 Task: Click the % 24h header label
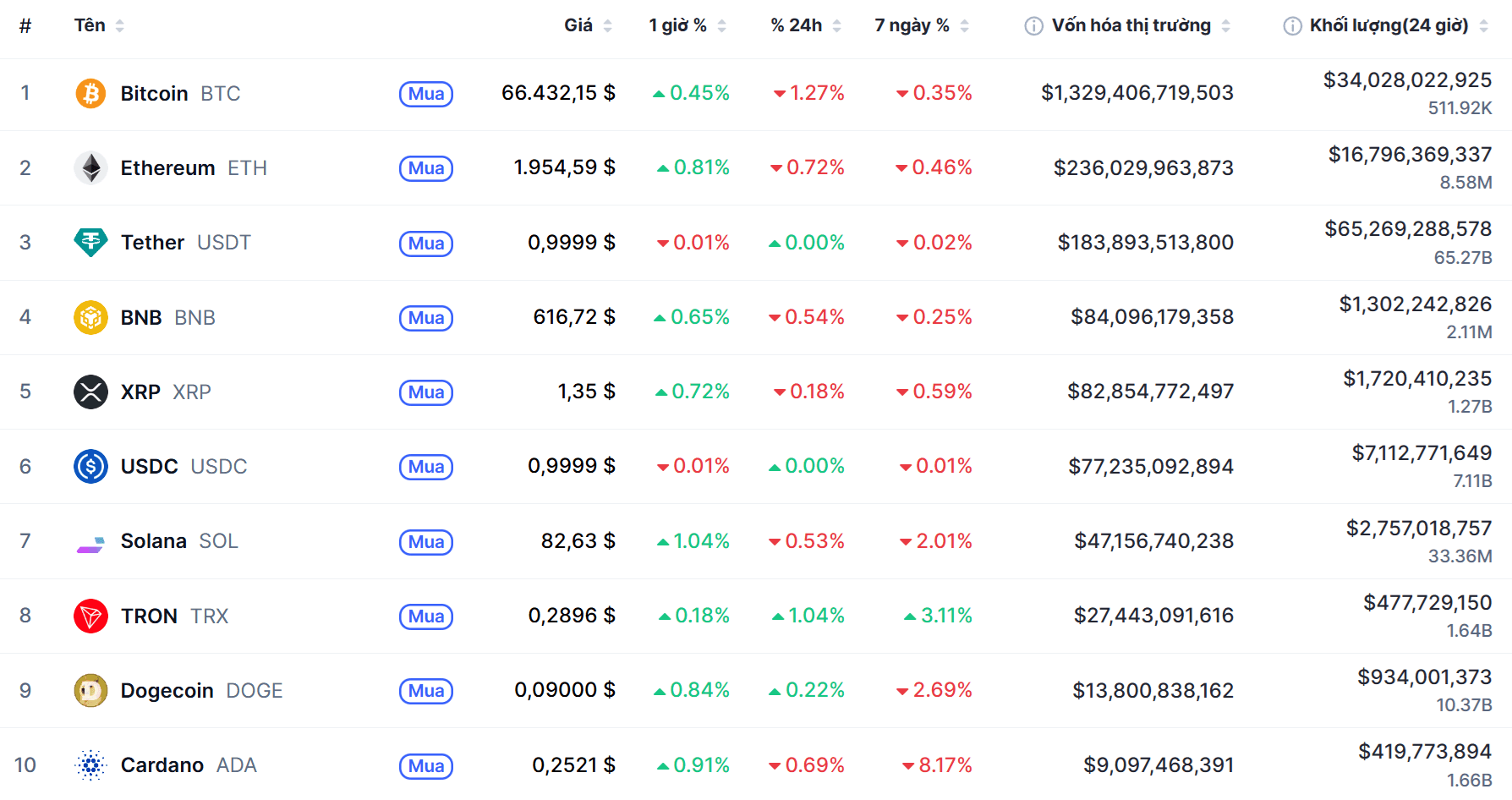point(797,25)
